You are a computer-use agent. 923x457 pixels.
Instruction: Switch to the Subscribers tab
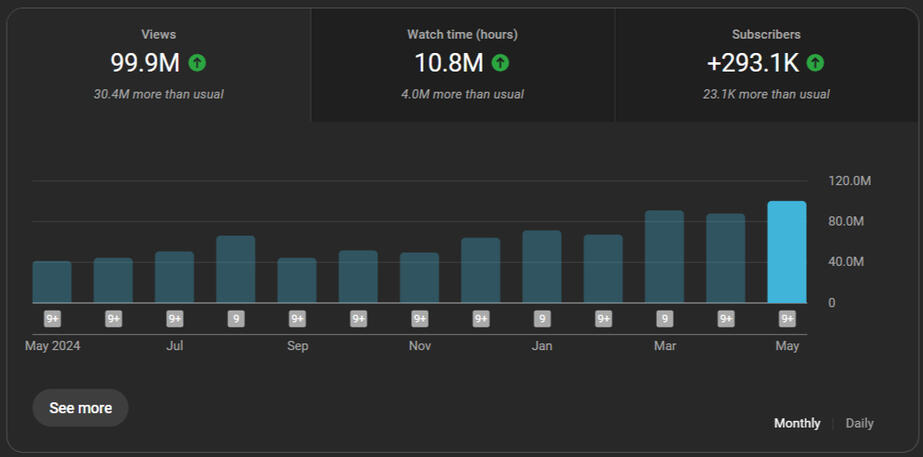pos(766,65)
